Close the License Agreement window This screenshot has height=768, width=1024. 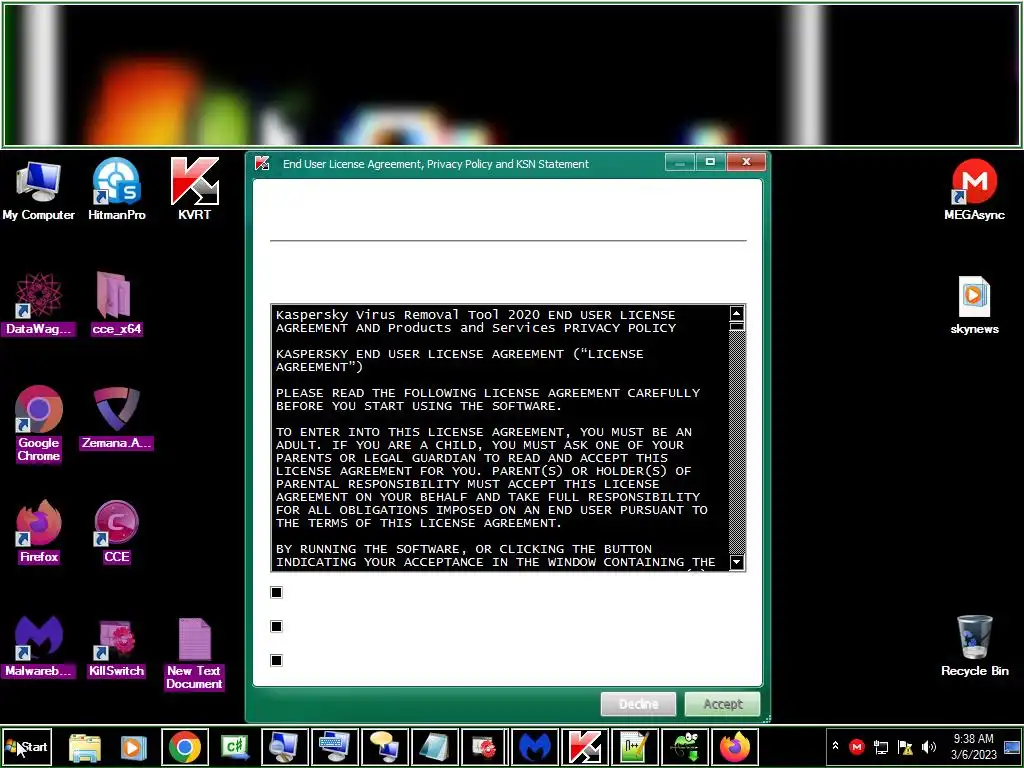746,161
